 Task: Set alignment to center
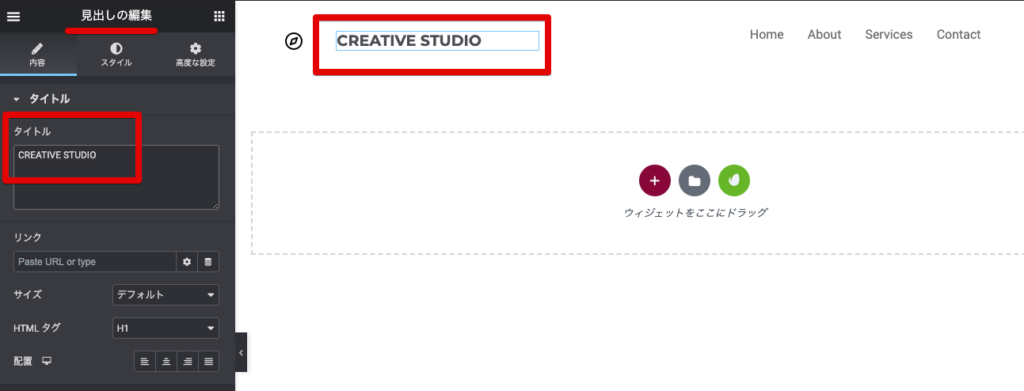[166, 361]
